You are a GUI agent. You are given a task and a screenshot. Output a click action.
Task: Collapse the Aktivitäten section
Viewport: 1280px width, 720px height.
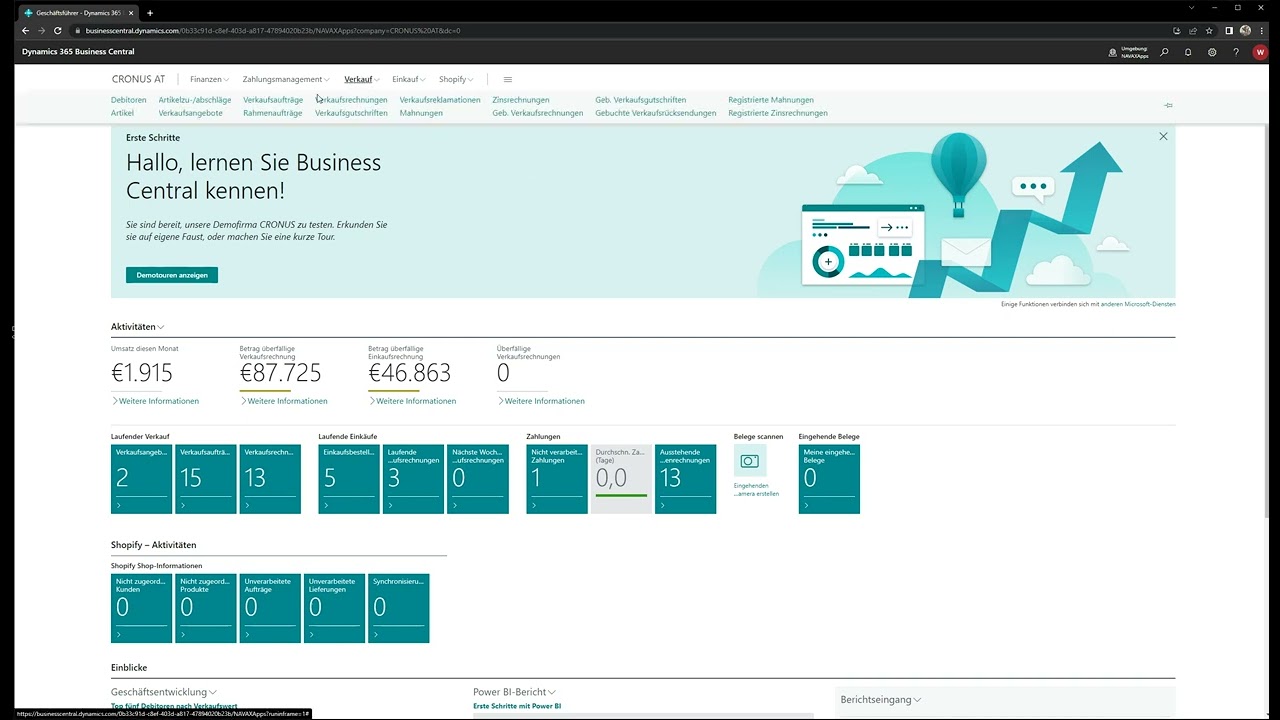point(138,327)
